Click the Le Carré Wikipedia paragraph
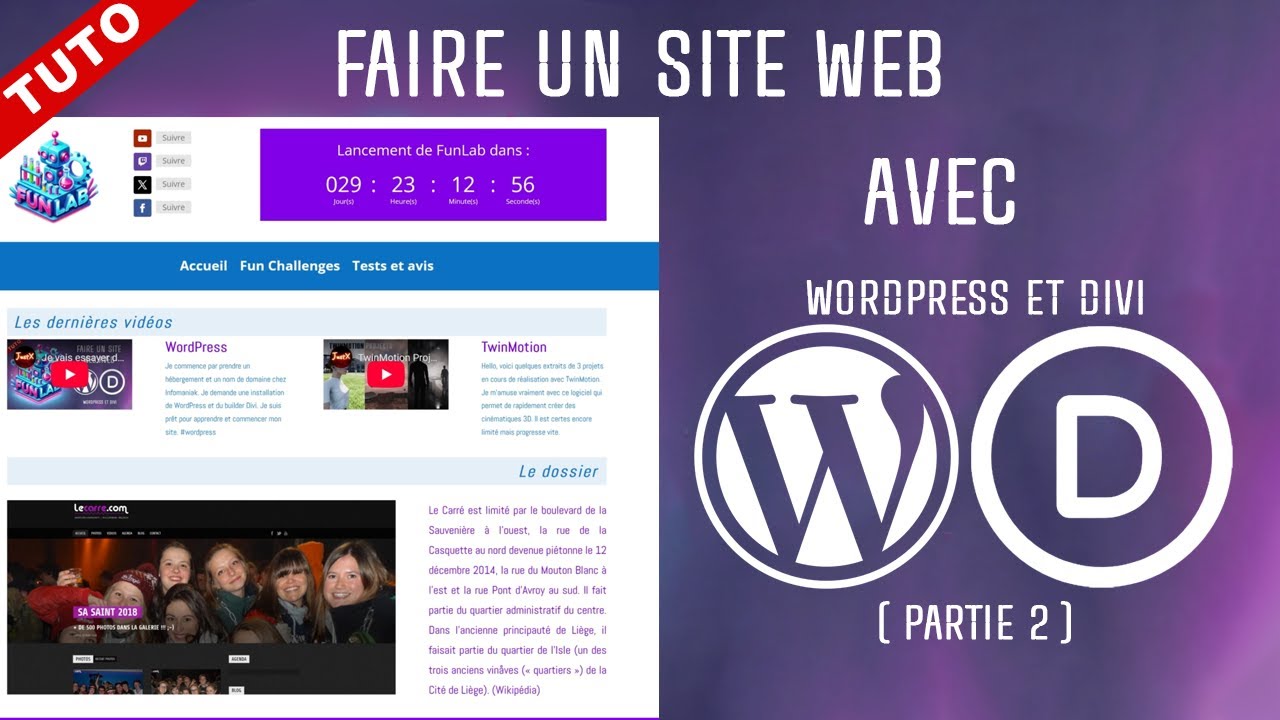The width and height of the screenshot is (1280, 720). tap(517, 600)
